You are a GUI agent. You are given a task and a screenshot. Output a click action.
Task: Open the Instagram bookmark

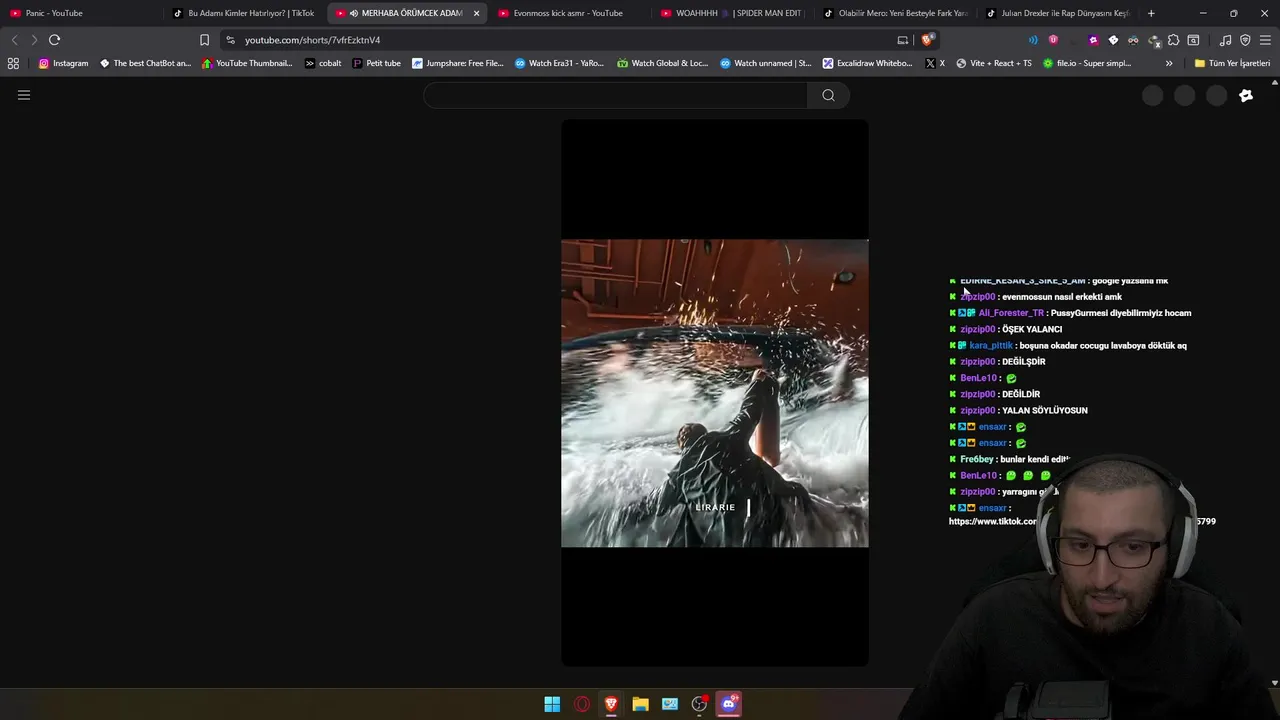(63, 63)
